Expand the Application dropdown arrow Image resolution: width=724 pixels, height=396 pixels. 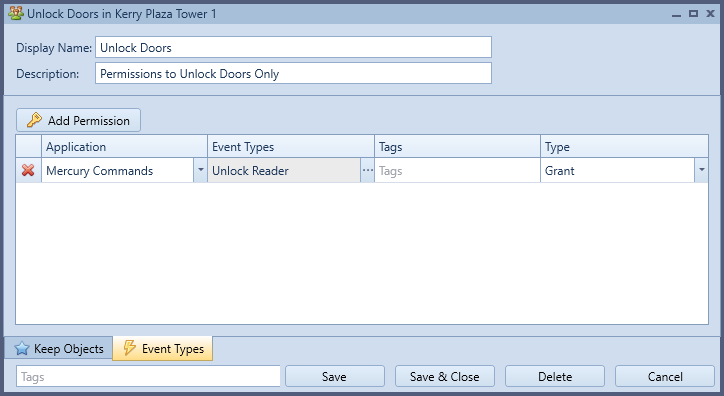pos(200,170)
